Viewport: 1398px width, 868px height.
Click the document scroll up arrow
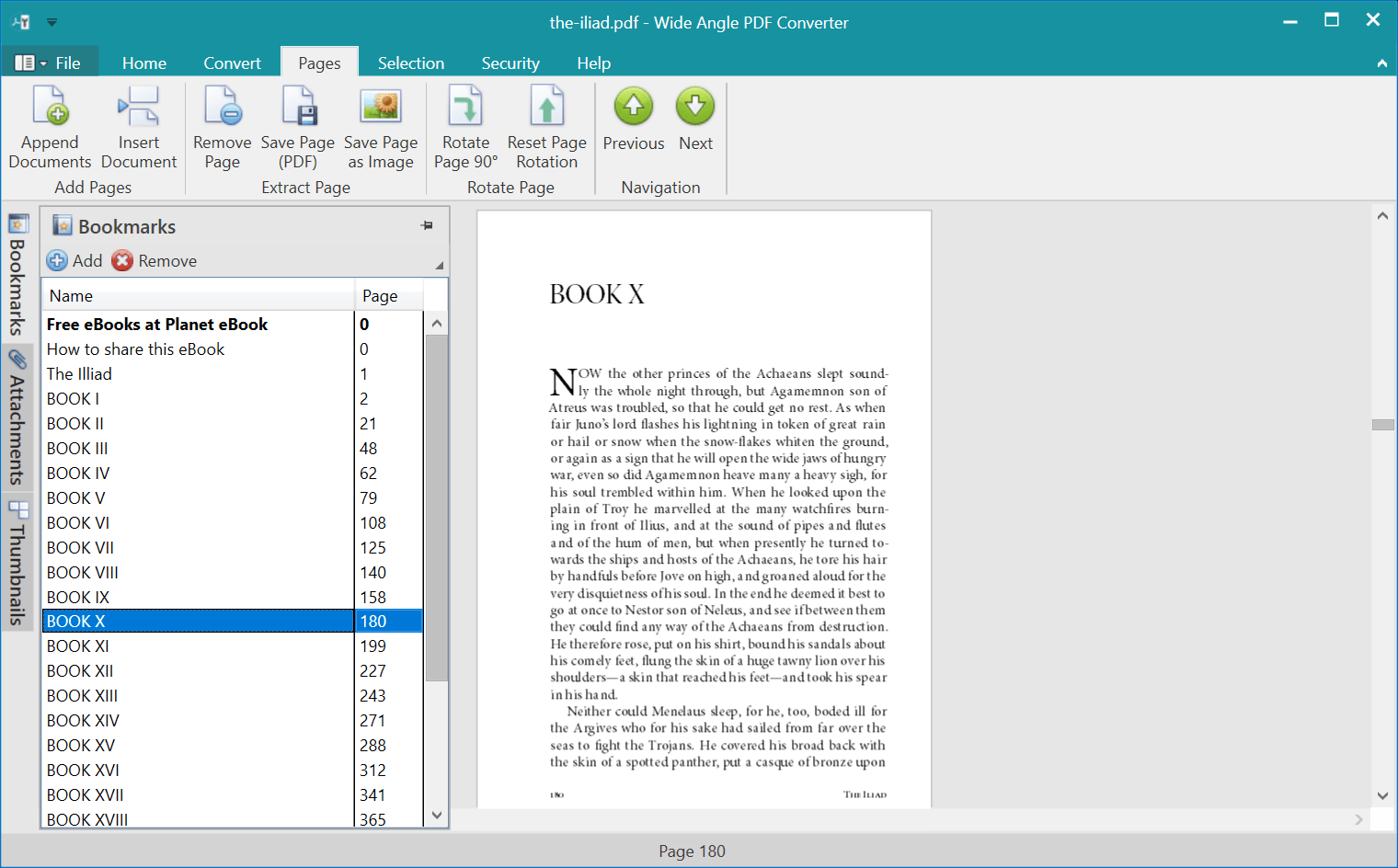click(x=1382, y=216)
